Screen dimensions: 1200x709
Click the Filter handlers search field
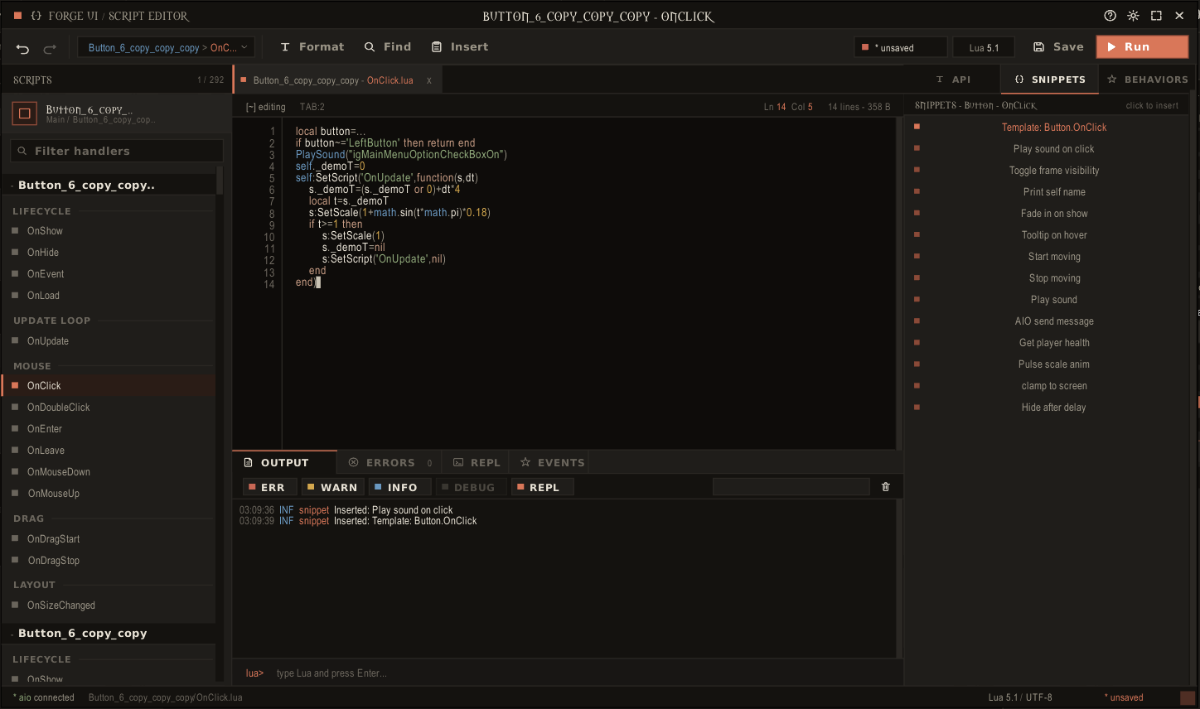[x=117, y=151]
